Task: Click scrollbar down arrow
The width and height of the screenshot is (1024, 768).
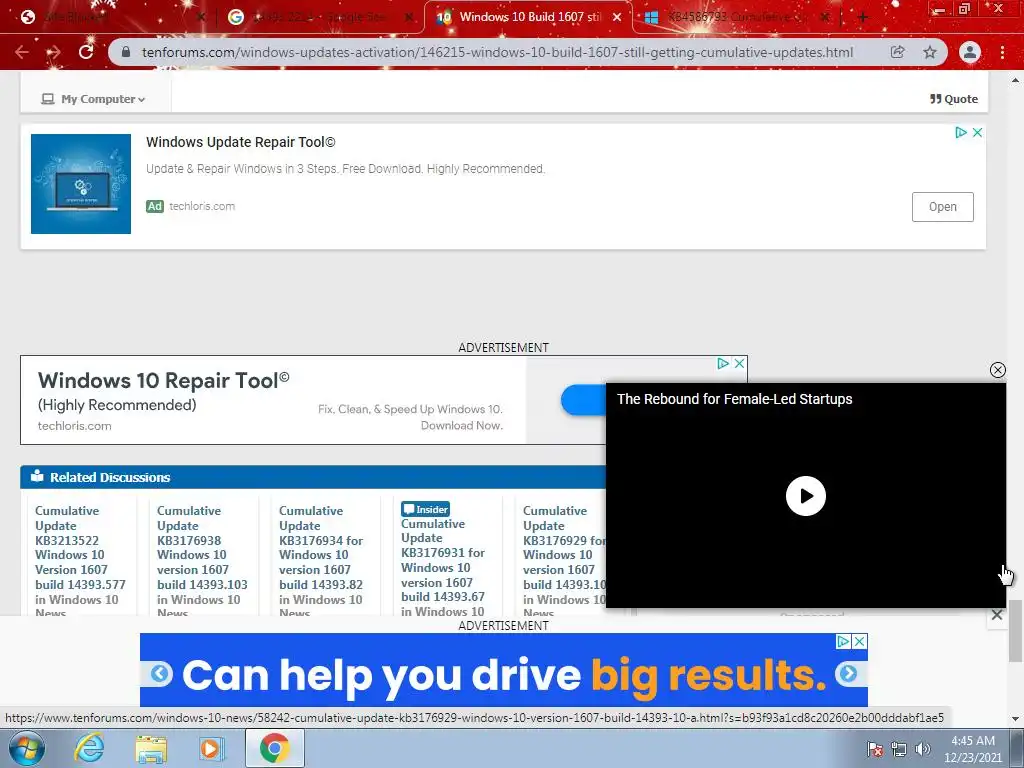Action: coord(1015,718)
